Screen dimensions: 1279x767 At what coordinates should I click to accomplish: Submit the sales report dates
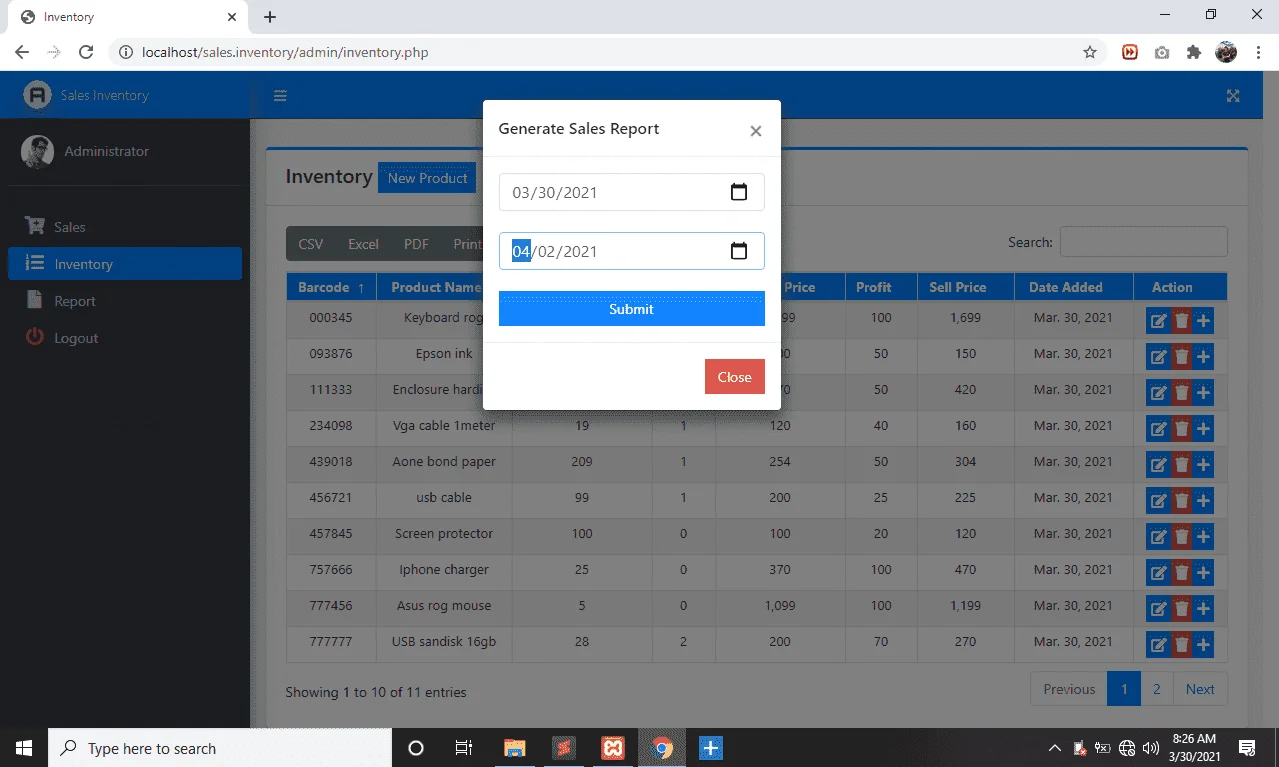coord(631,309)
